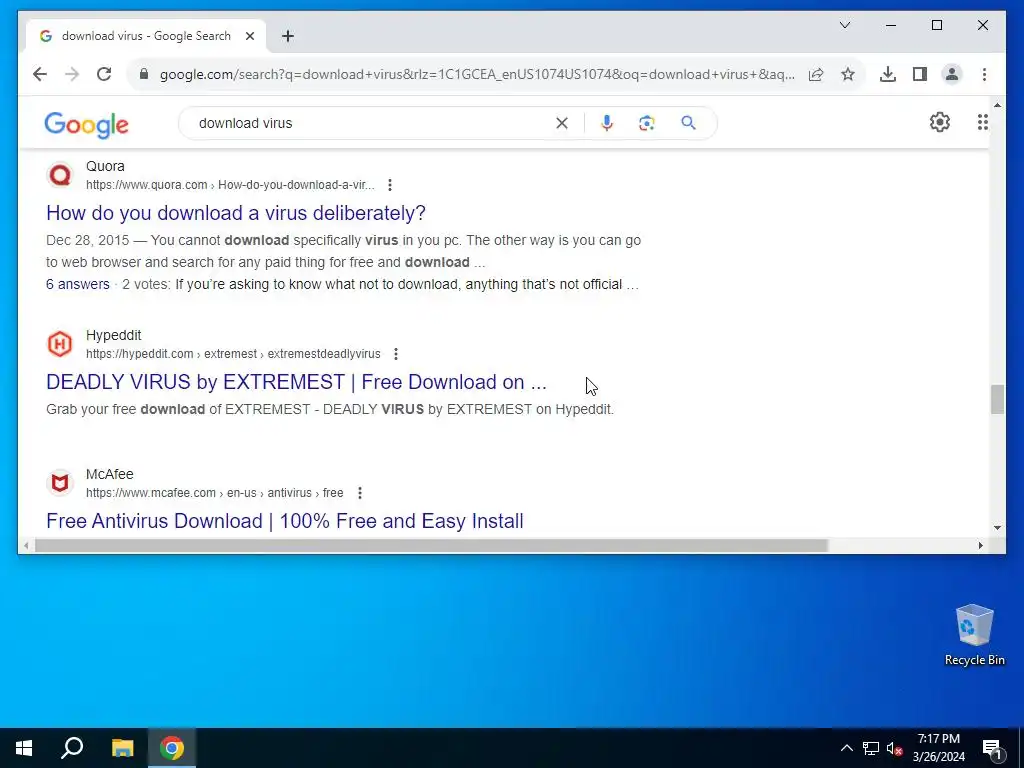Bookmark this tab with the star icon

(x=848, y=74)
